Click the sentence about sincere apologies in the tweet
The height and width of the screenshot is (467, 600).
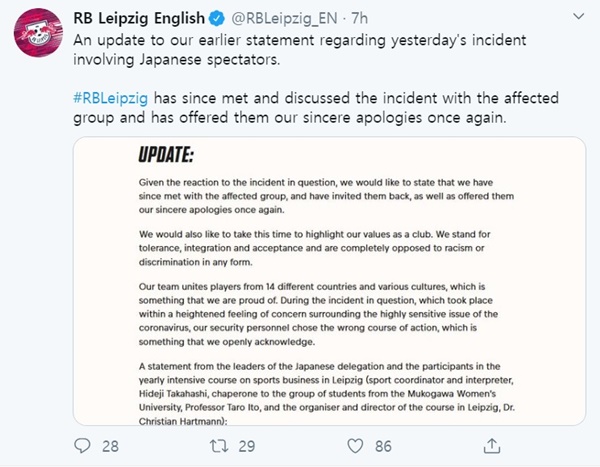pyautogui.click(x=316, y=108)
